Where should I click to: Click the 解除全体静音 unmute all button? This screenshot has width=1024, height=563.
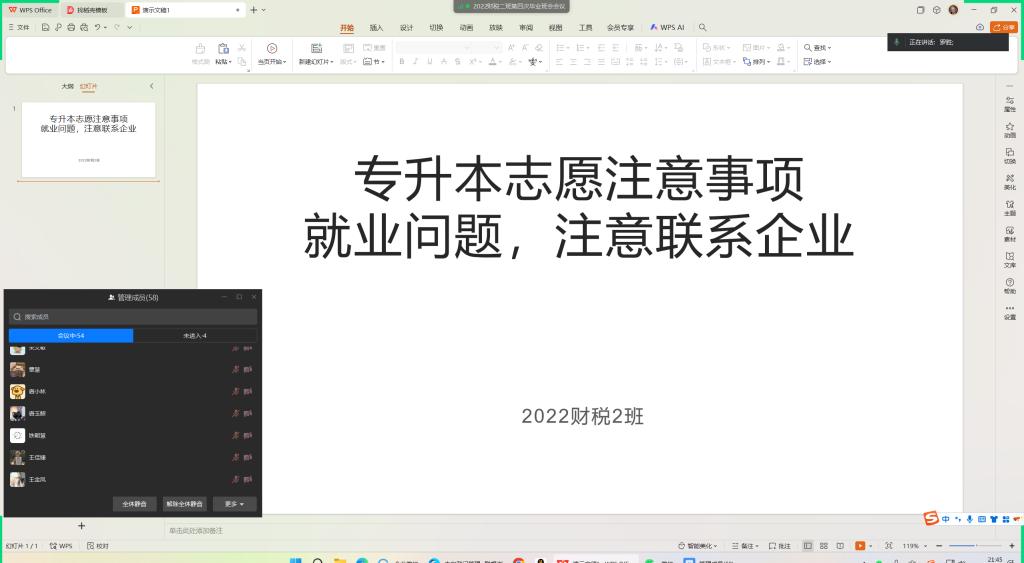point(184,504)
